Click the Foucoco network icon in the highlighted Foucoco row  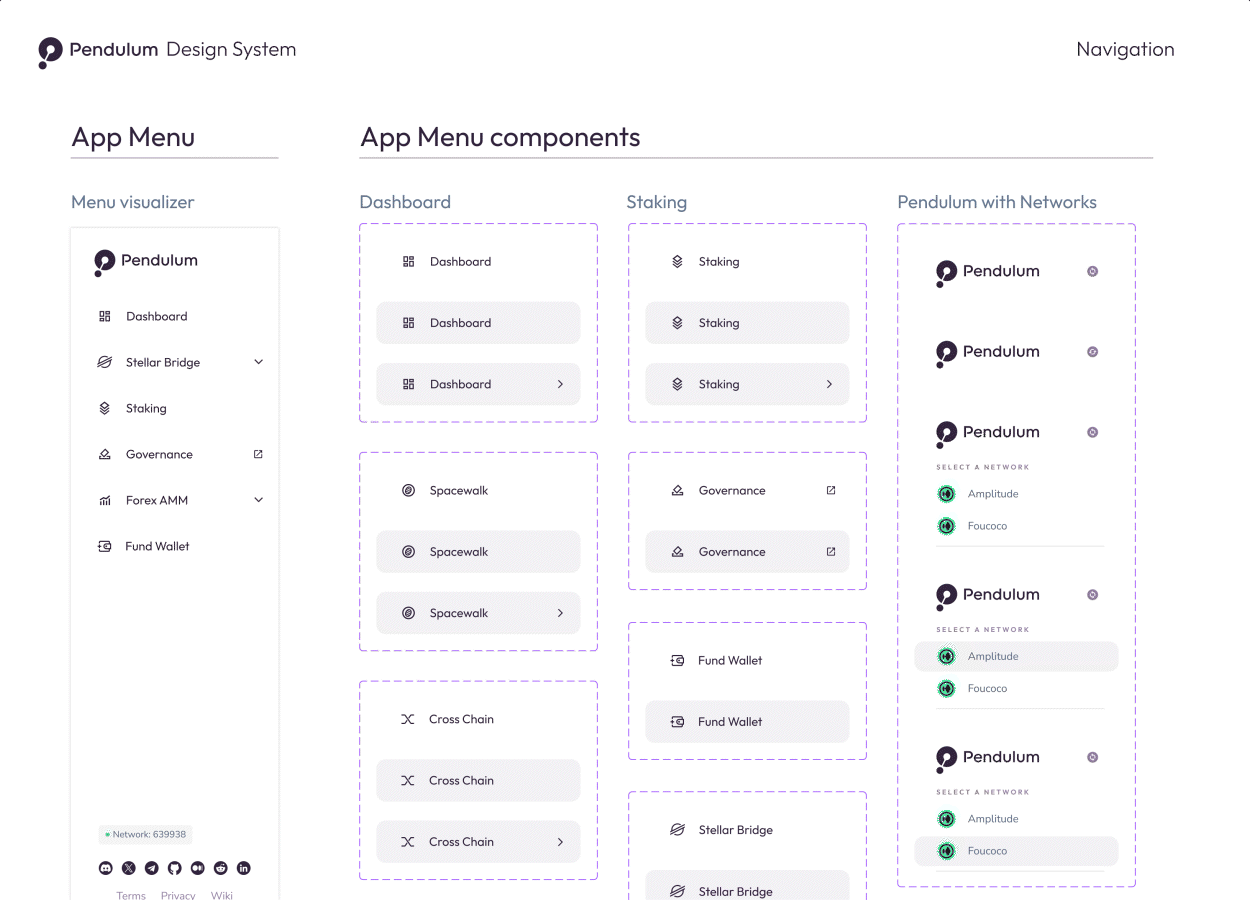(946, 851)
